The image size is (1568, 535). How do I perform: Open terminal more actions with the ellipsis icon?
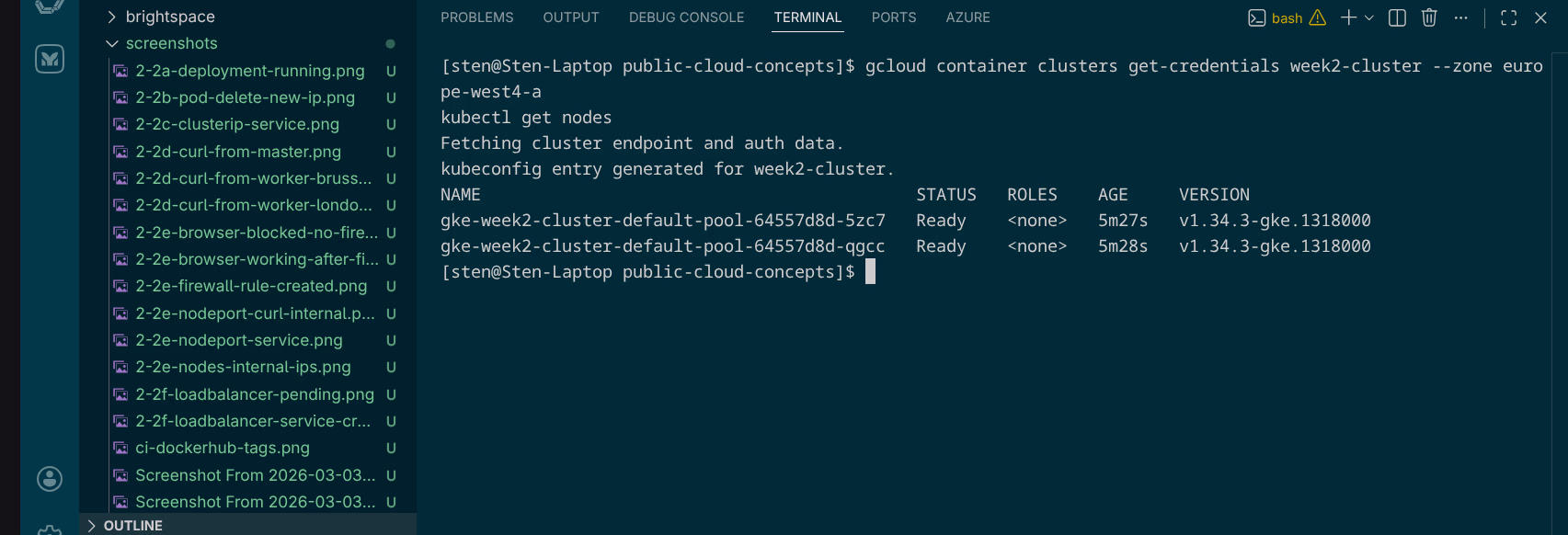[1461, 17]
